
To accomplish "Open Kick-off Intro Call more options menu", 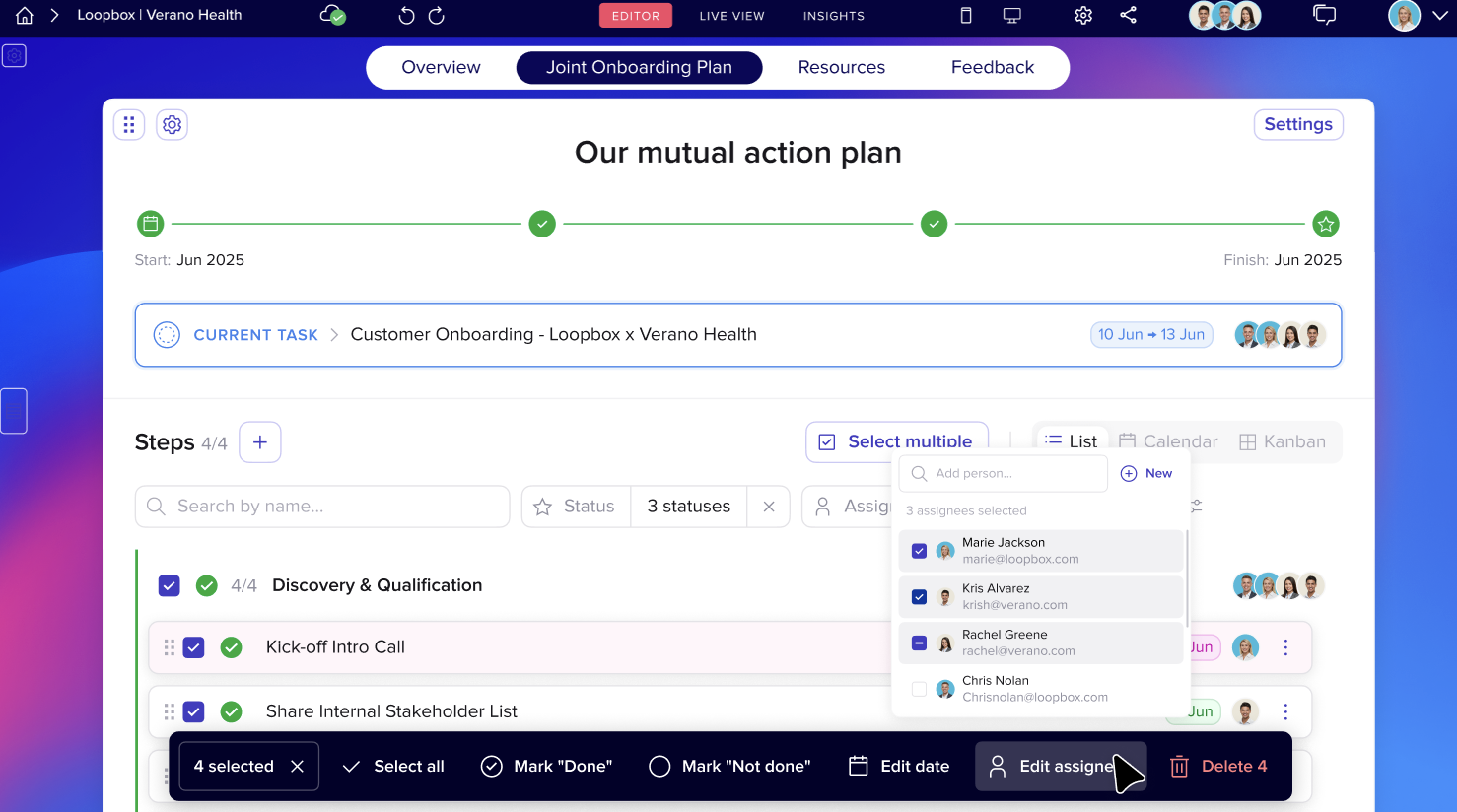I will (1285, 647).
